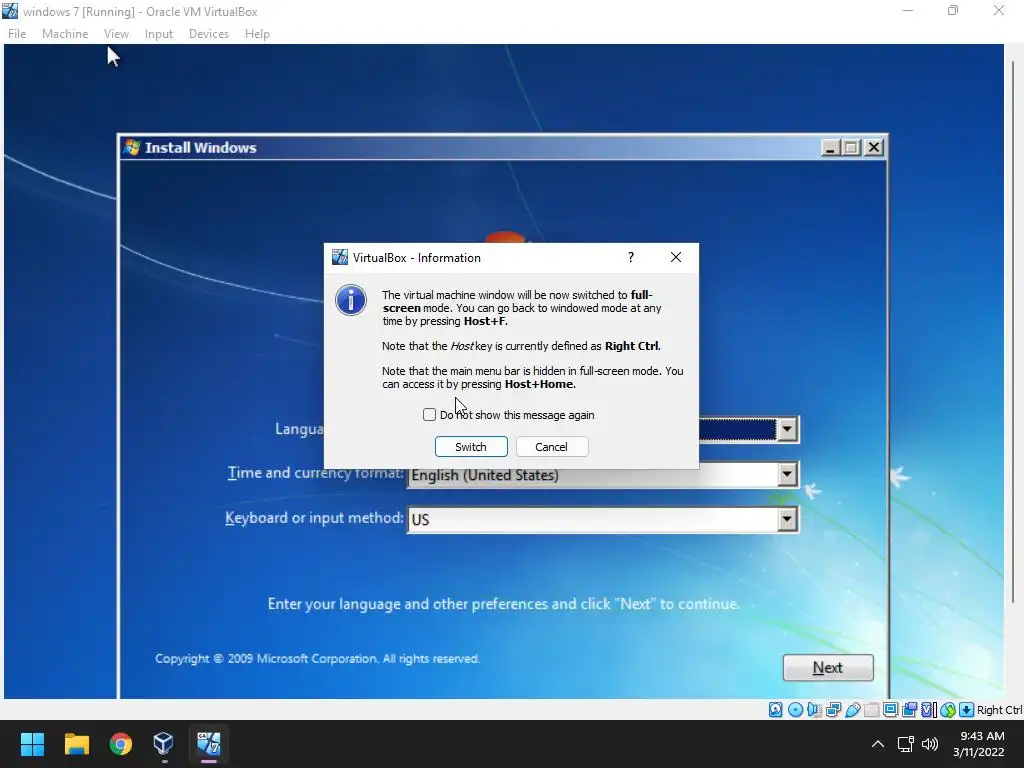Open the Windows Start menu

coord(32,744)
